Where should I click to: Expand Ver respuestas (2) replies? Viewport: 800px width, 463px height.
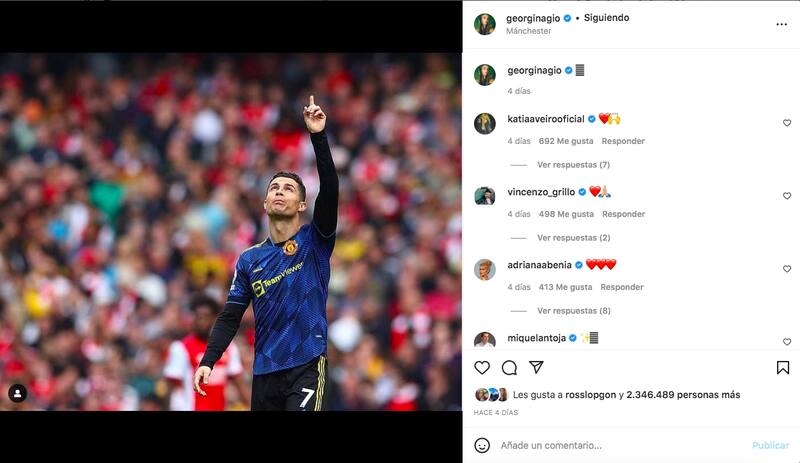click(x=573, y=238)
